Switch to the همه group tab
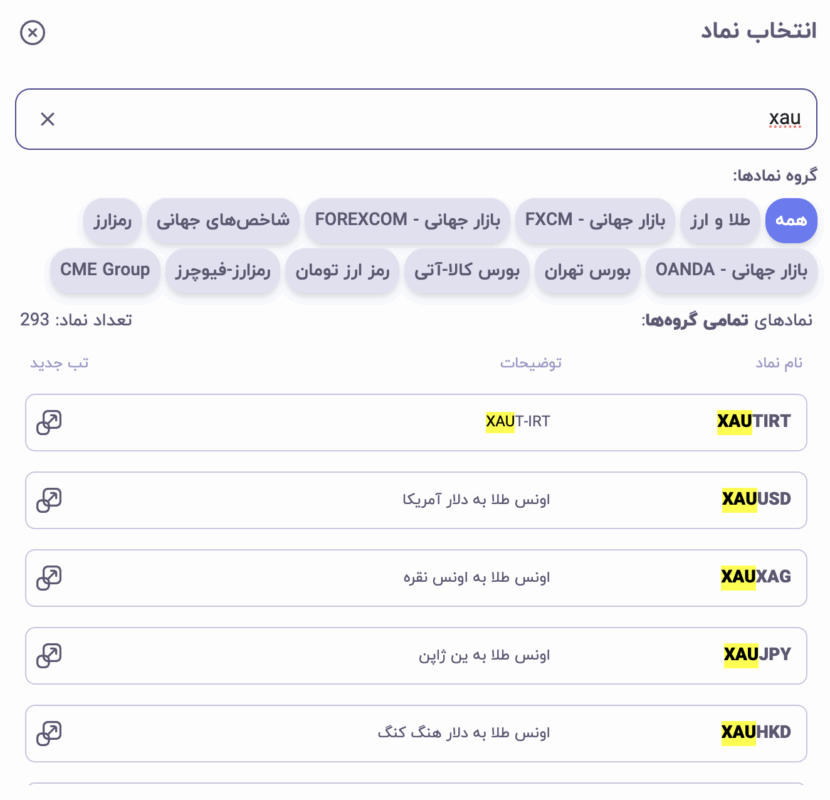Image resolution: width=830 pixels, height=800 pixels. pos(791,221)
